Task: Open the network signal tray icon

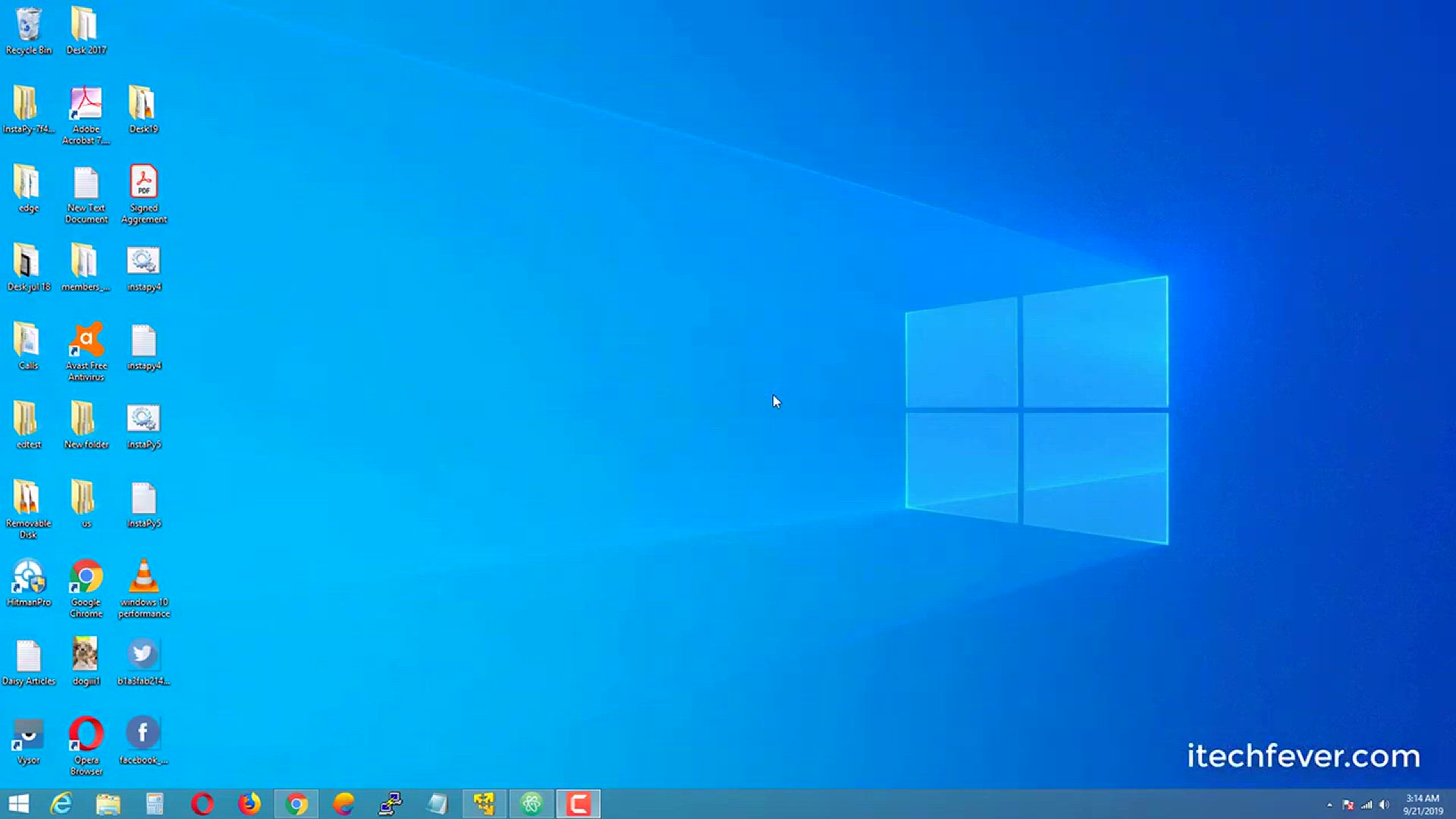Action: point(1367,805)
